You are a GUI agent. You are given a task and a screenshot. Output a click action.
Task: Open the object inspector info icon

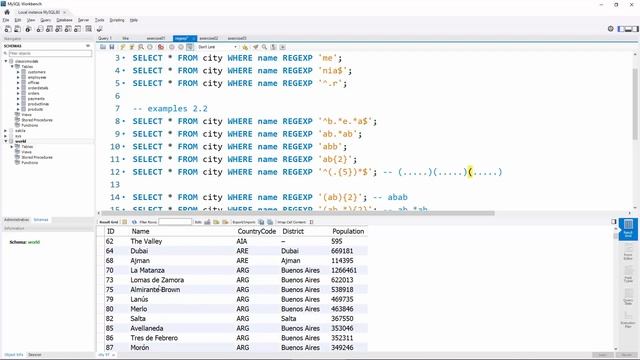pos(28,29)
